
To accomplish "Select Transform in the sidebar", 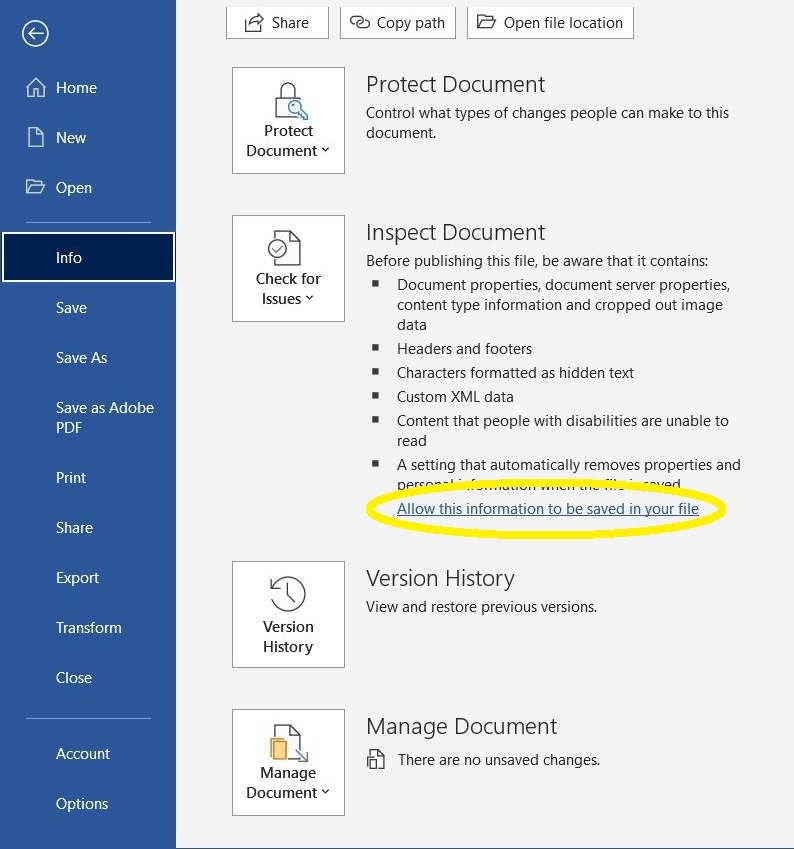I will 88,628.
